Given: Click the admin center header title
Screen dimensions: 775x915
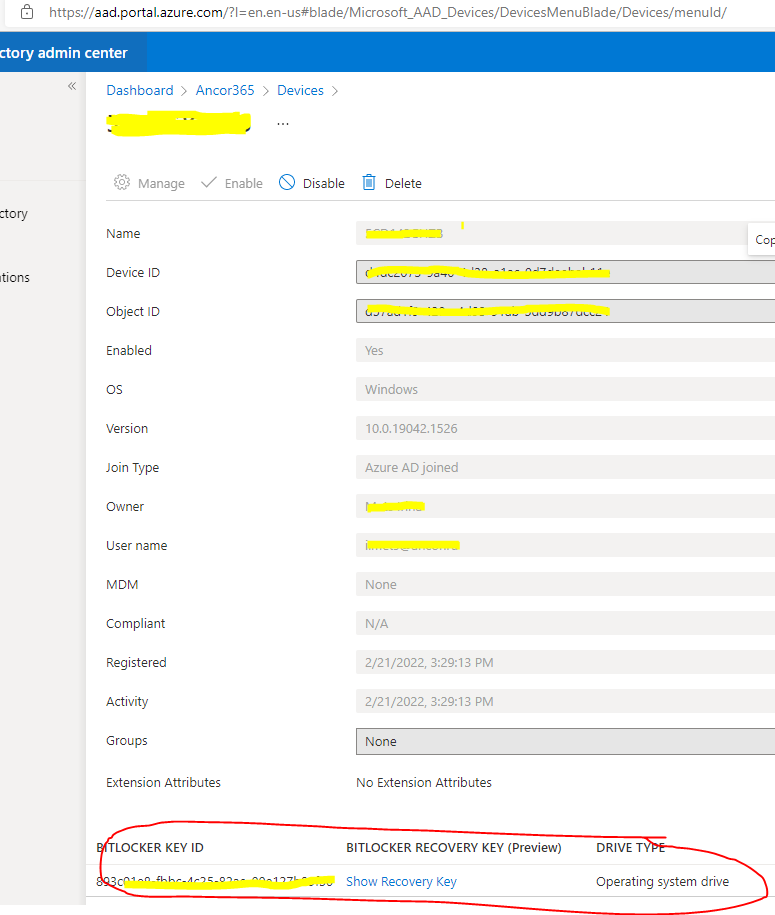Looking at the screenshot, I should click(63, 53).
